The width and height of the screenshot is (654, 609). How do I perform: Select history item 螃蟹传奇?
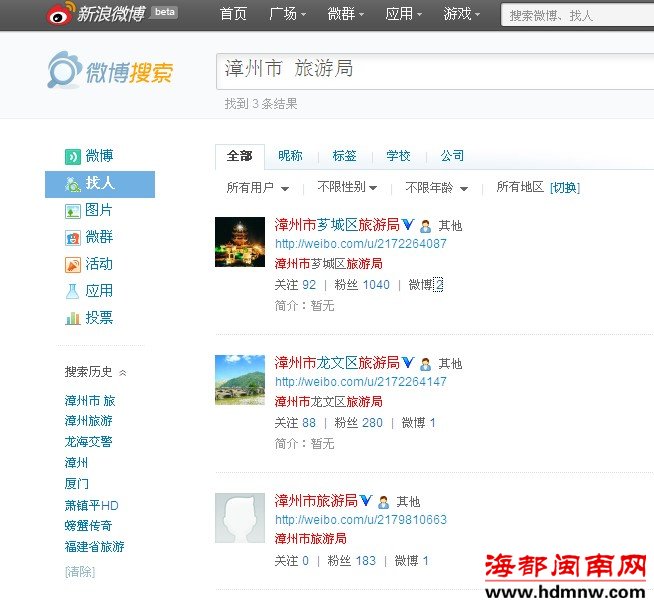88,526
